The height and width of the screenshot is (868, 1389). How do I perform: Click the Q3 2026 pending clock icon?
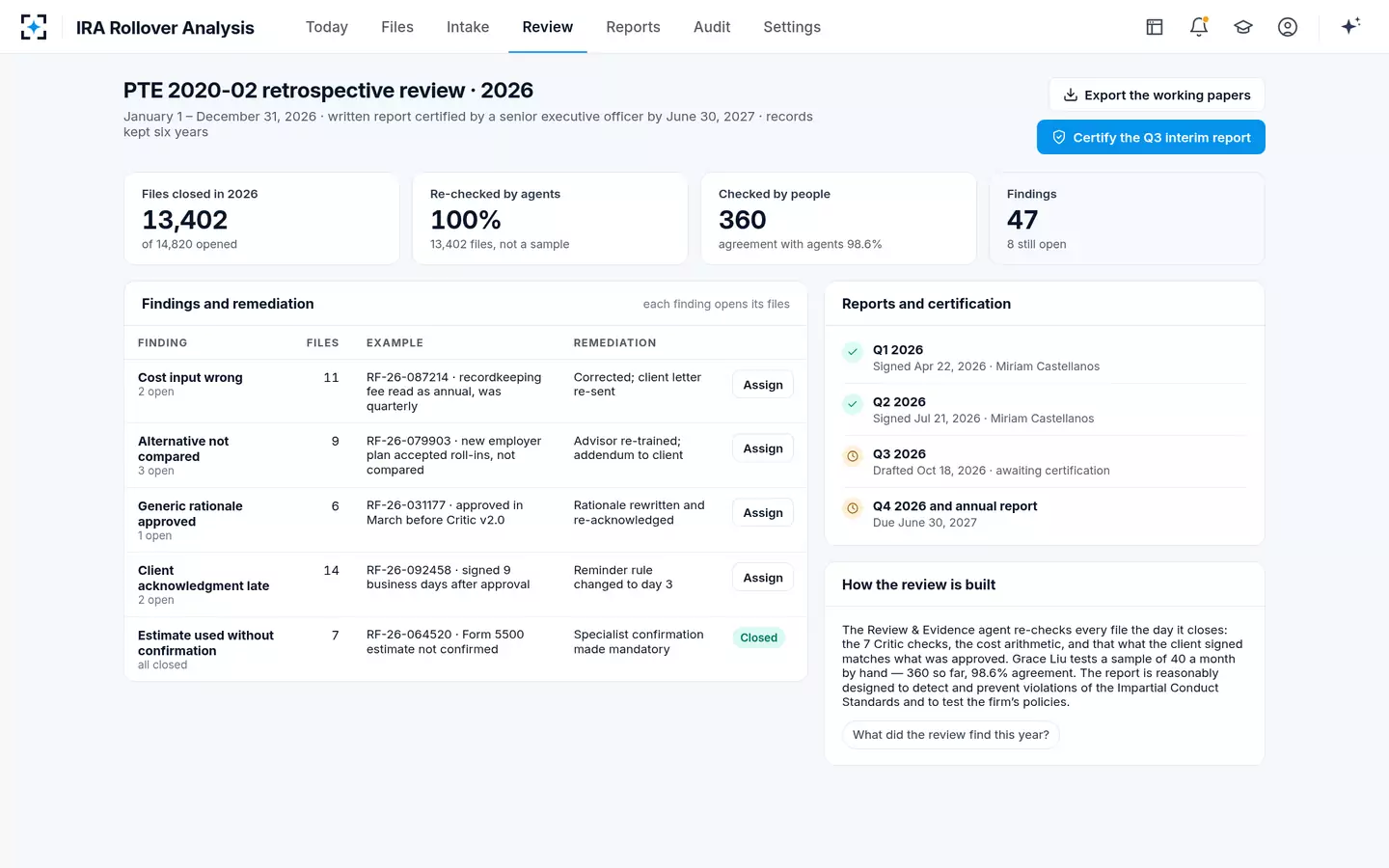pos(853,456)
